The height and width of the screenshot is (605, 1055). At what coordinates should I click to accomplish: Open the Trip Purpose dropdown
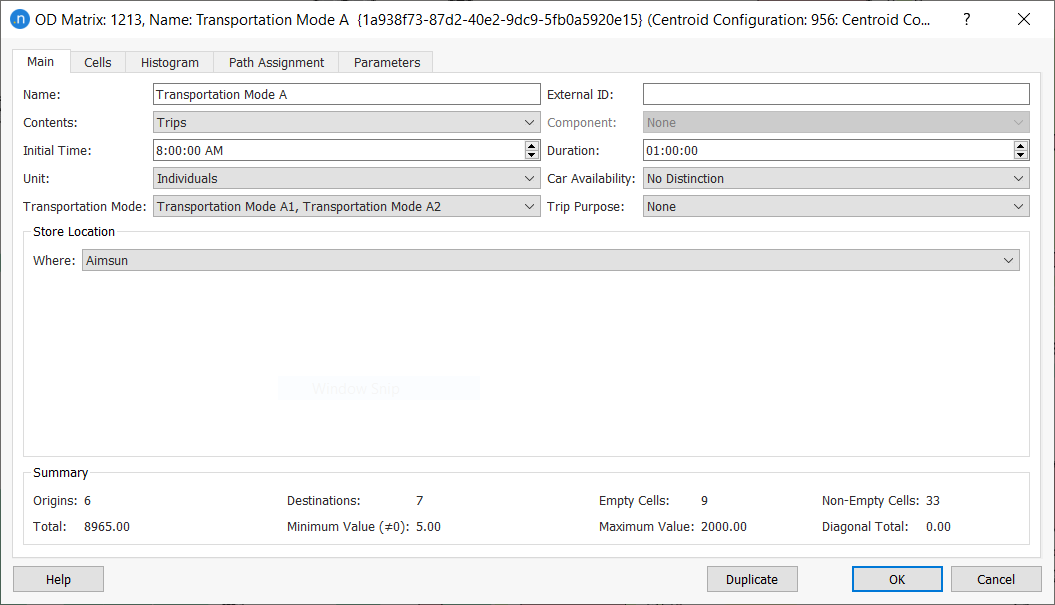click(x=835, y=207)
